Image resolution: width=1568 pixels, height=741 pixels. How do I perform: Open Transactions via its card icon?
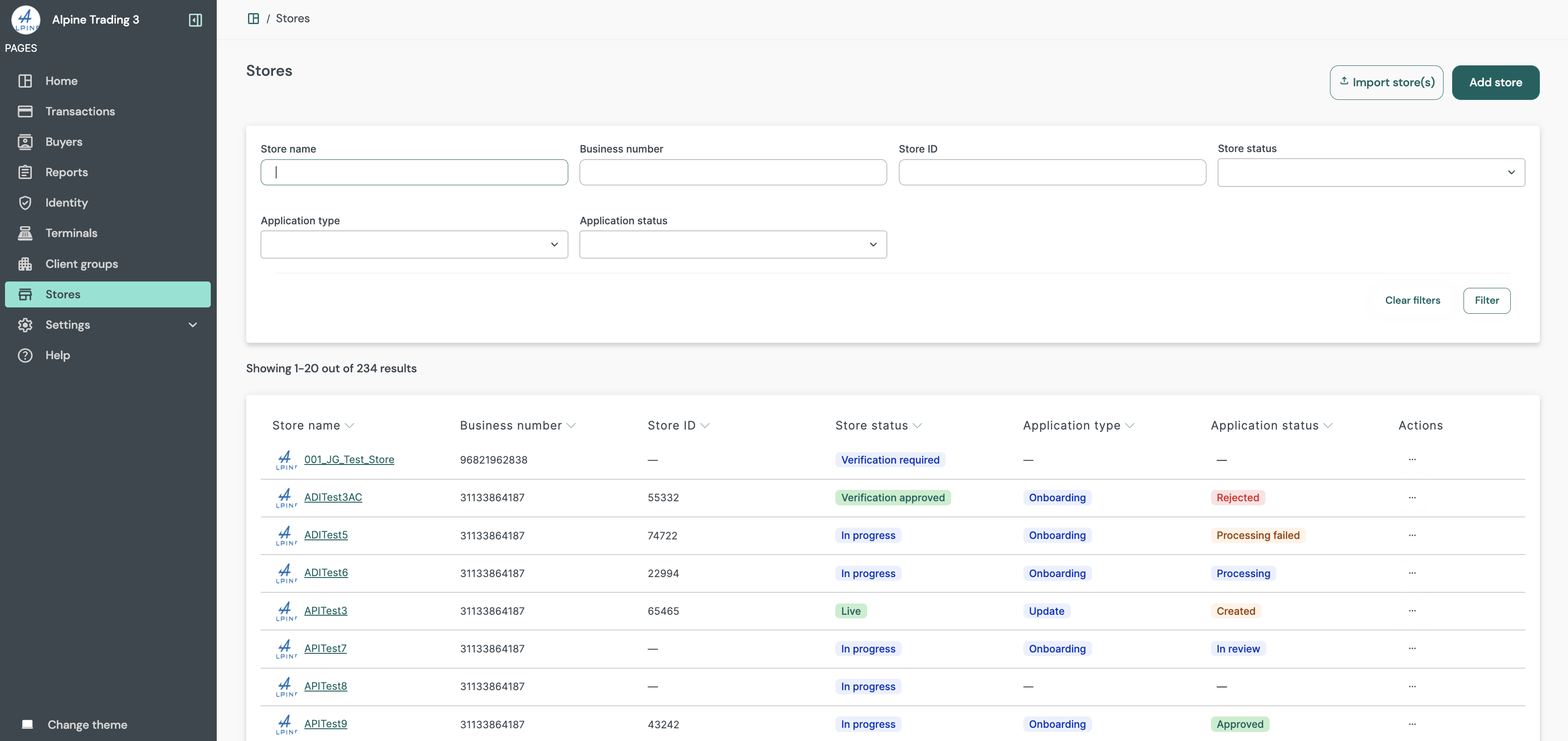[x=25, y=111]
